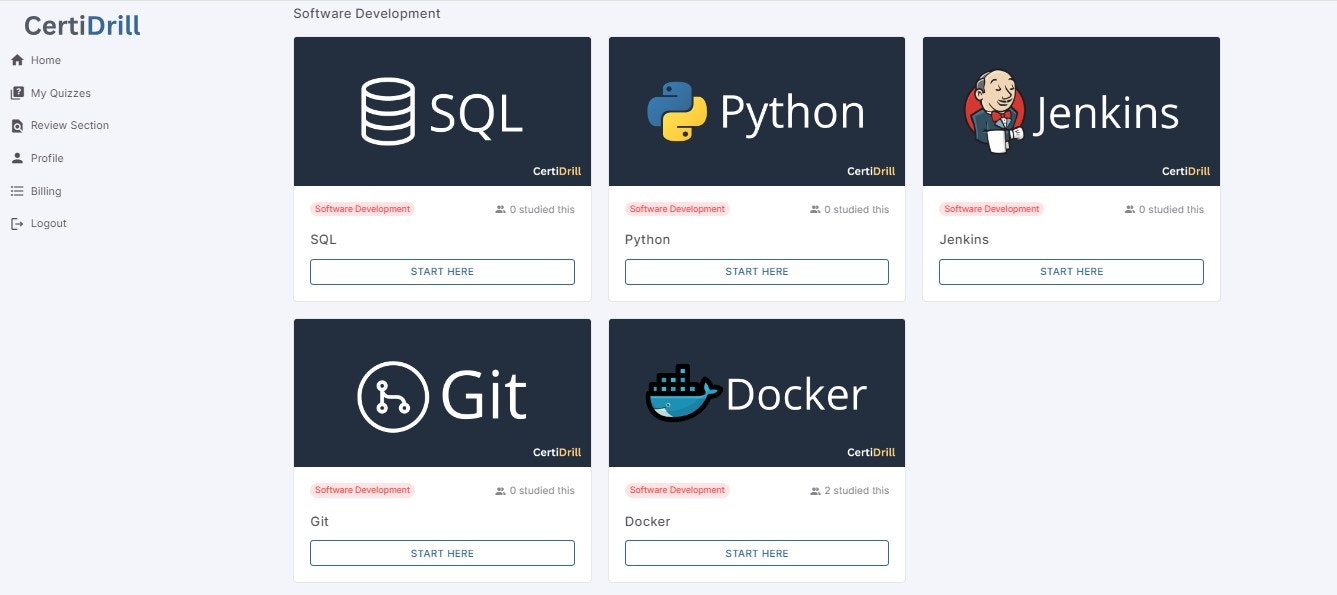The width and height of the screenshot is (1337, 595).
Task: Click the Docker whale logo
Action: (684, 392)
